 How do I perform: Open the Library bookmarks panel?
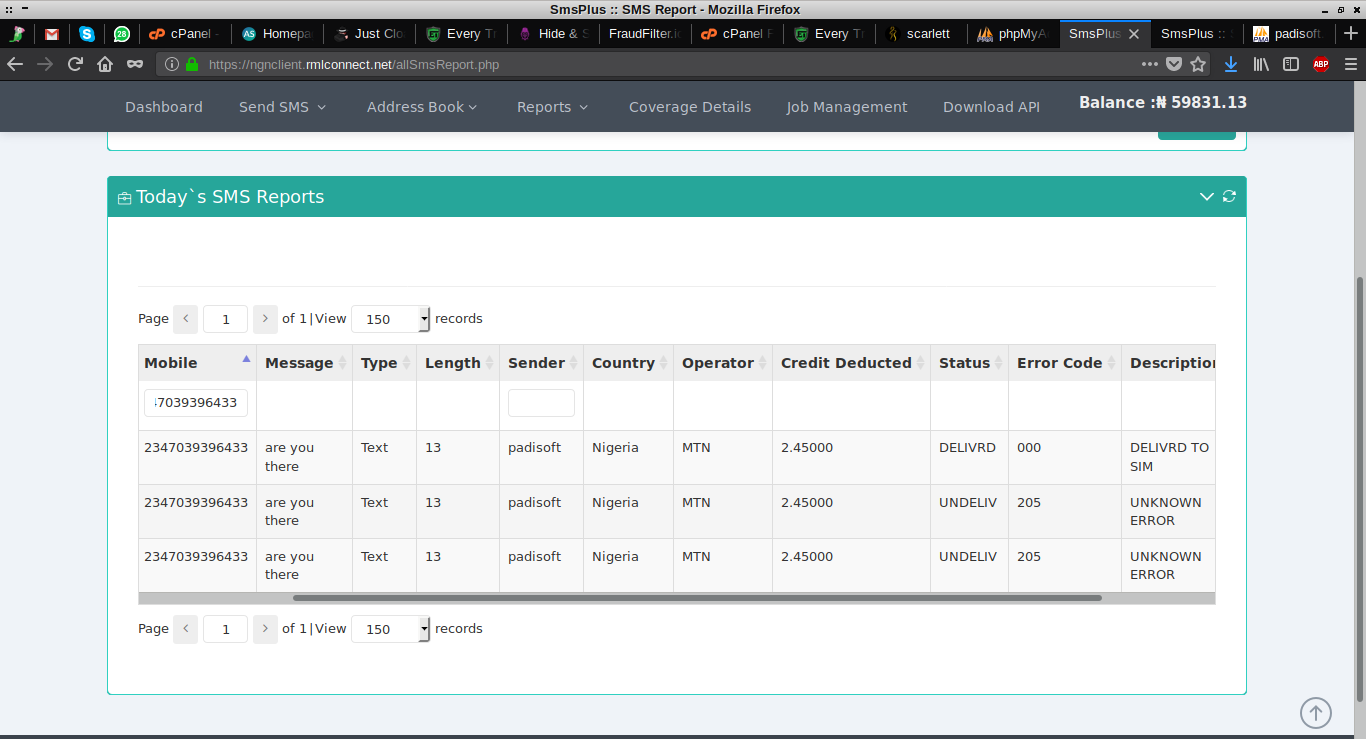click(1262, 64)
